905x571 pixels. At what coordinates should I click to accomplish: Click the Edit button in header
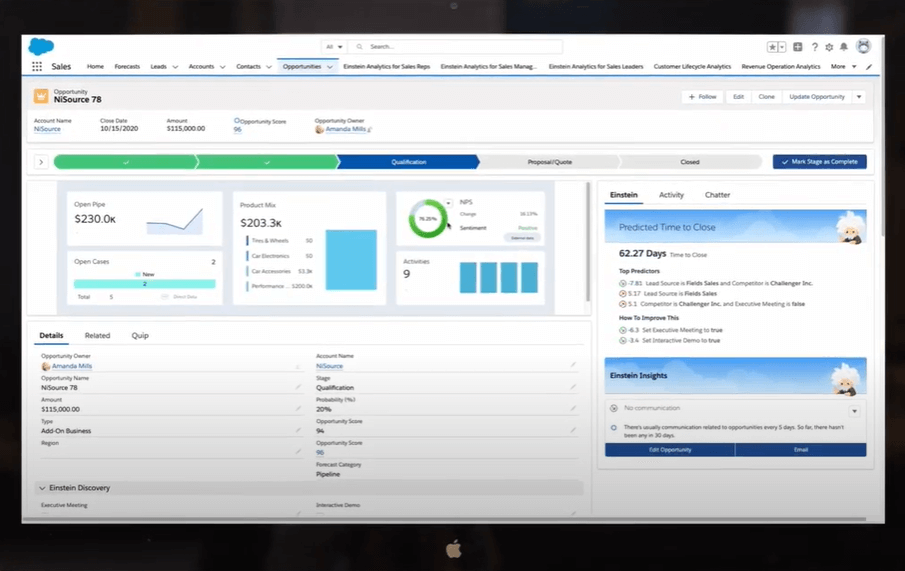tap(738, 97)
